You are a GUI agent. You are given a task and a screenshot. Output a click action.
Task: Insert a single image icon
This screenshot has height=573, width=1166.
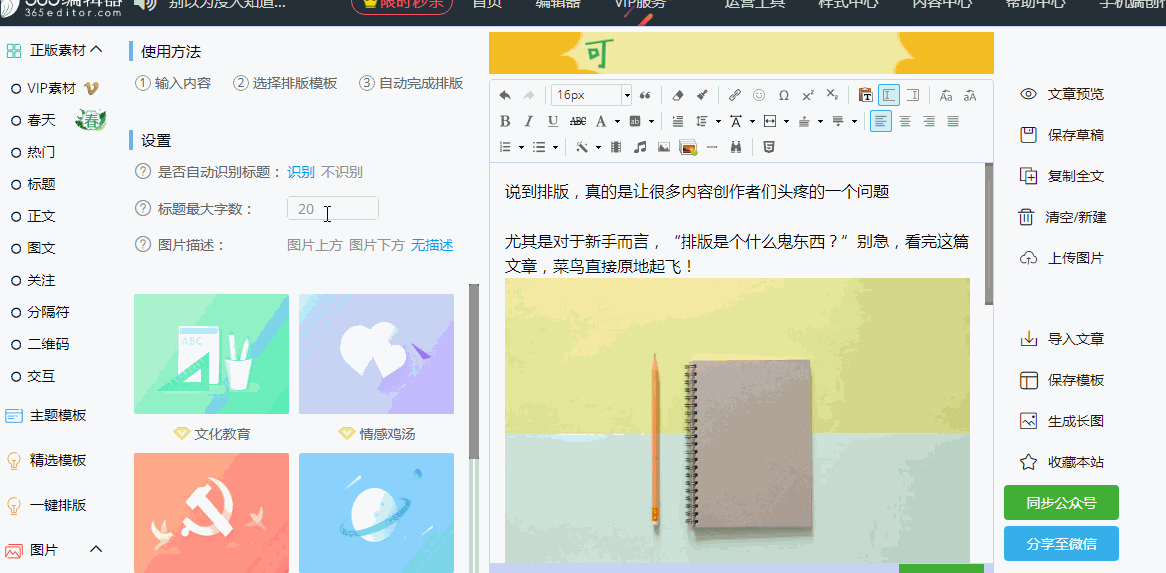tap(663, 147)
